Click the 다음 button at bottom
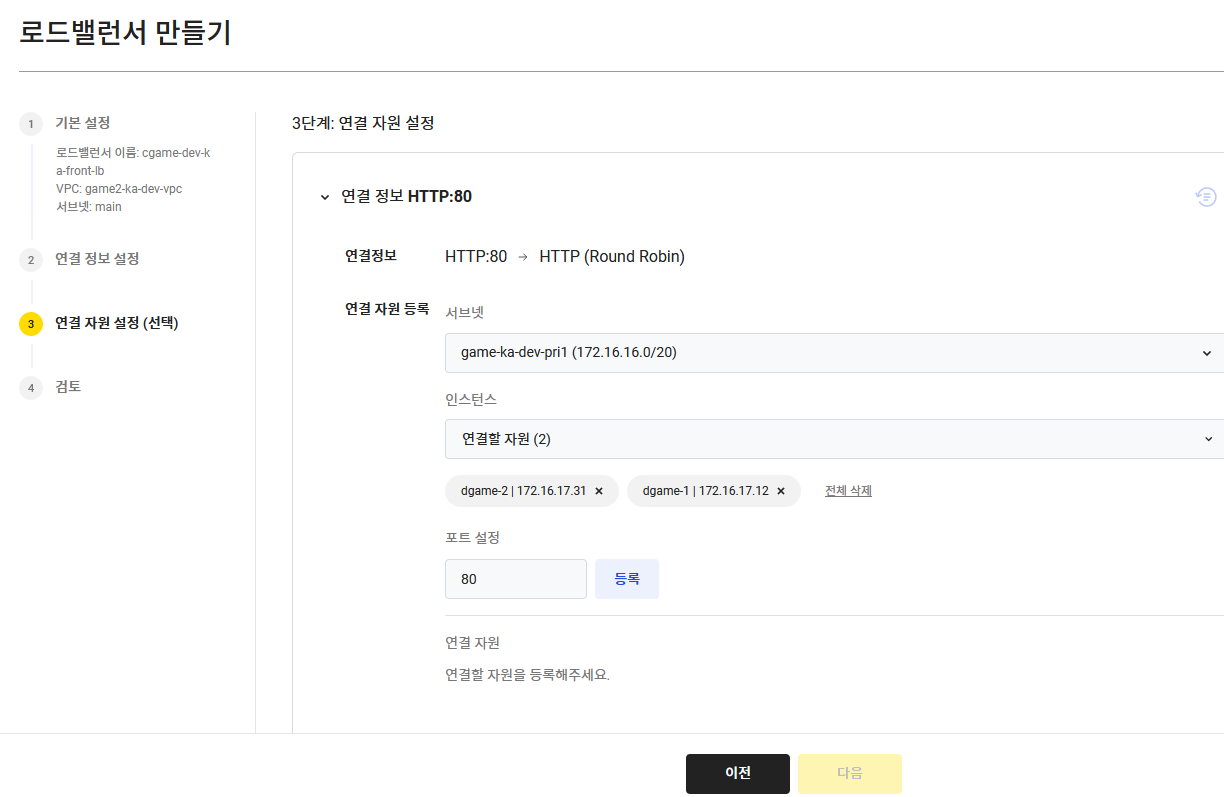Viewport: 1224px width, 797px height. 849,773
